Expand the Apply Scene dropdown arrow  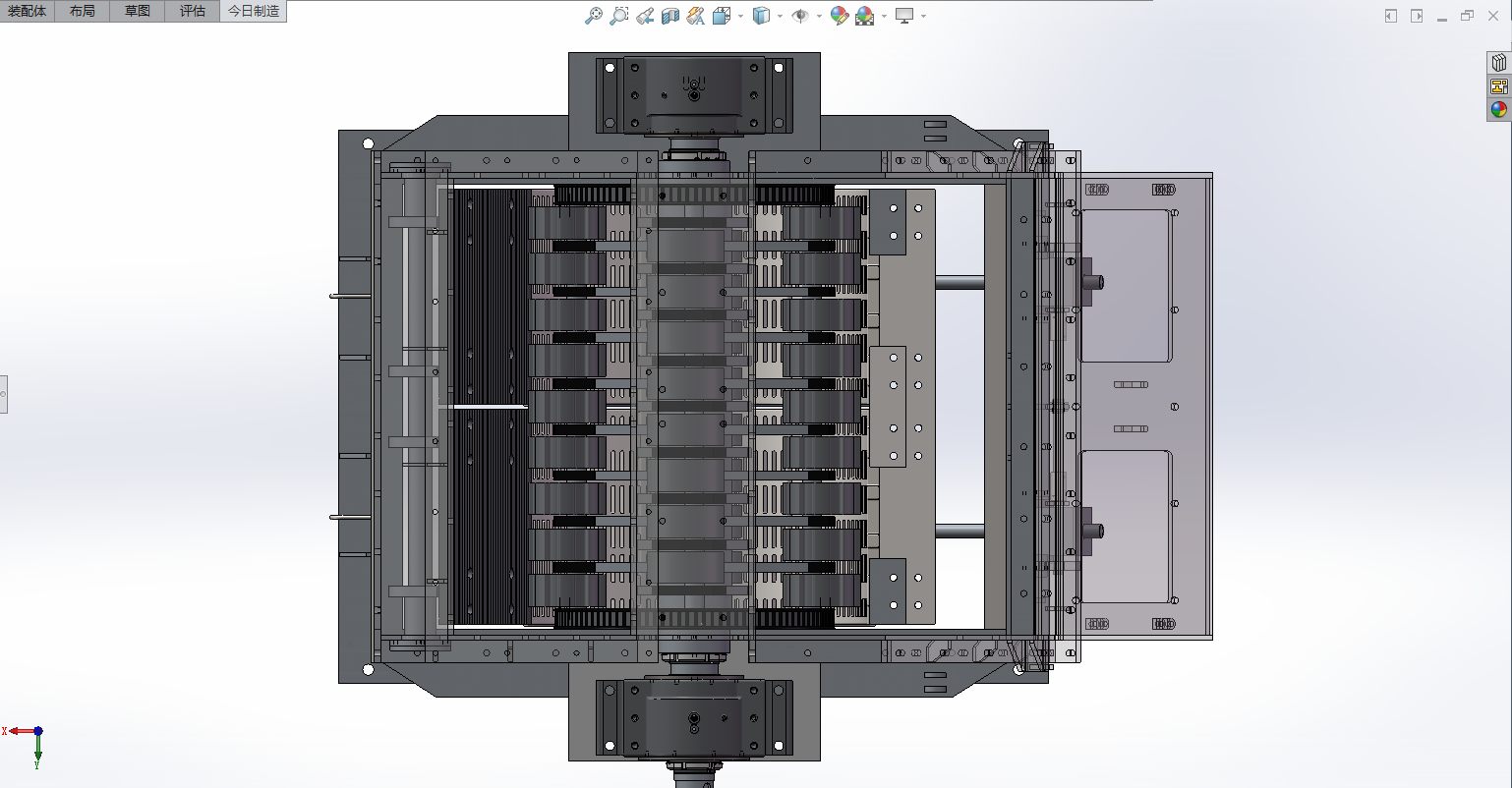884,16
